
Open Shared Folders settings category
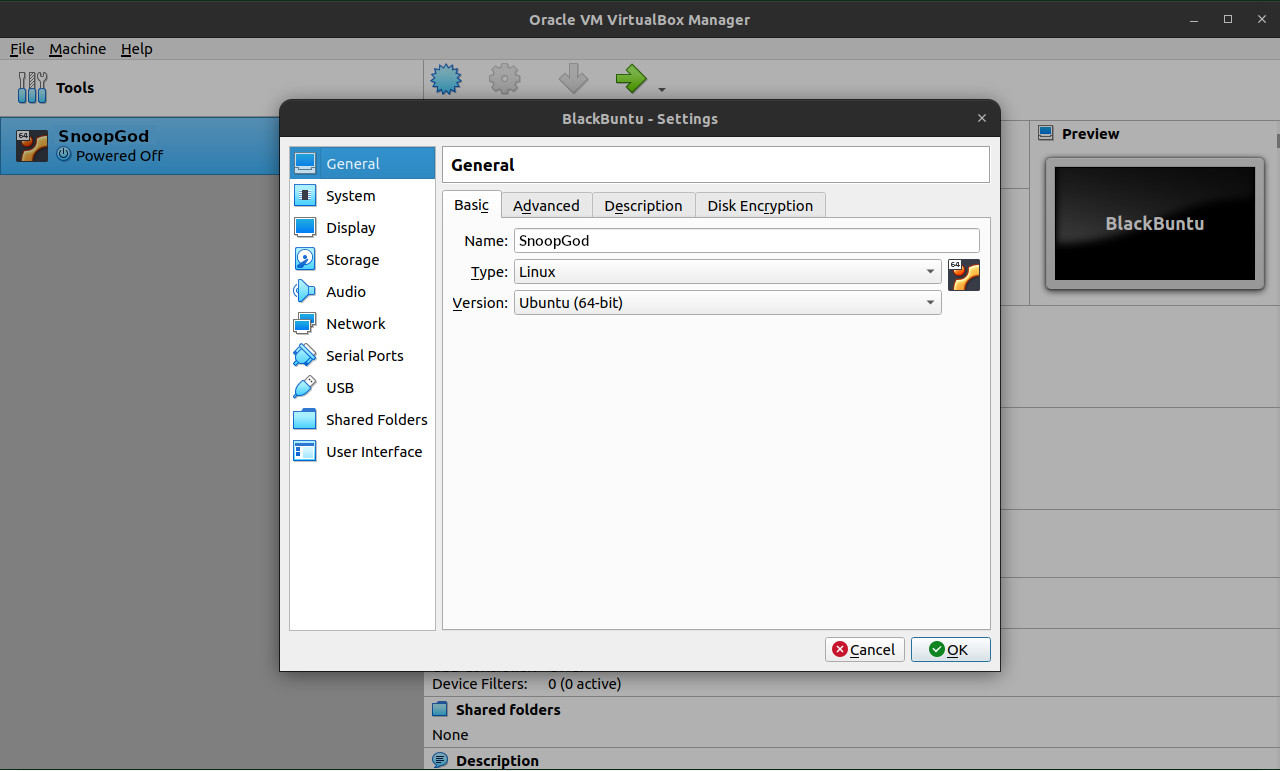[362, 420]
